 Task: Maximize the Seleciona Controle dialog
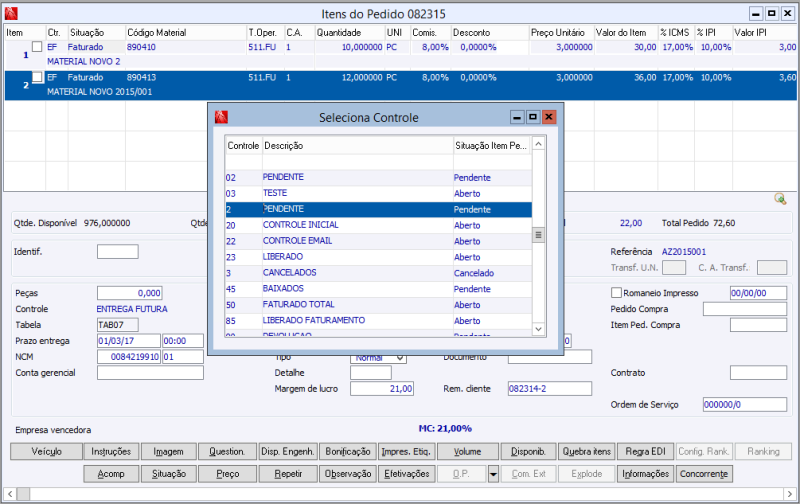coord(532,117)
